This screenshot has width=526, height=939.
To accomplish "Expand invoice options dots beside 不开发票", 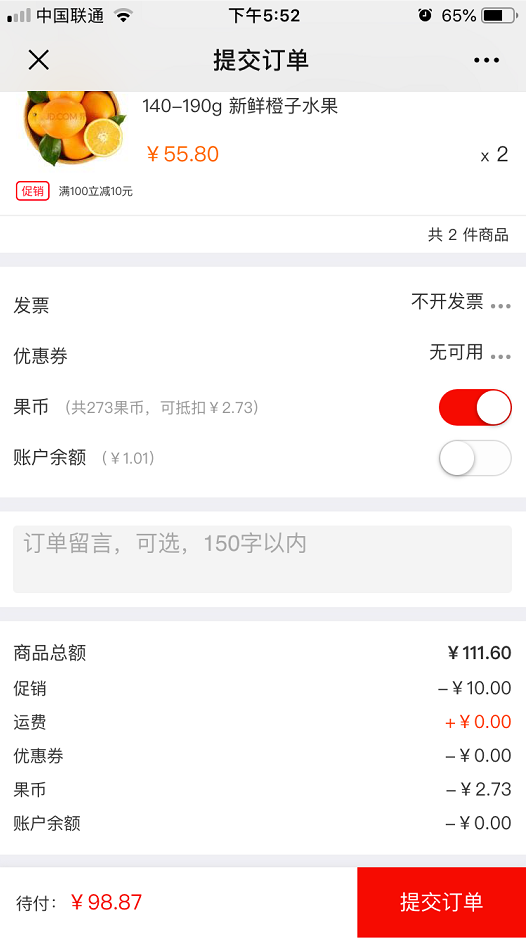I will point(501,306).
